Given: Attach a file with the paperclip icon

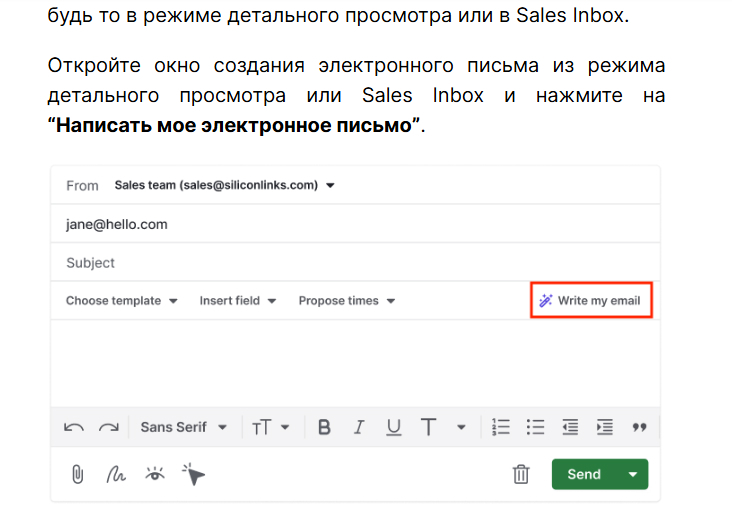Looking at the screenshot, I should tap(77, 474).
